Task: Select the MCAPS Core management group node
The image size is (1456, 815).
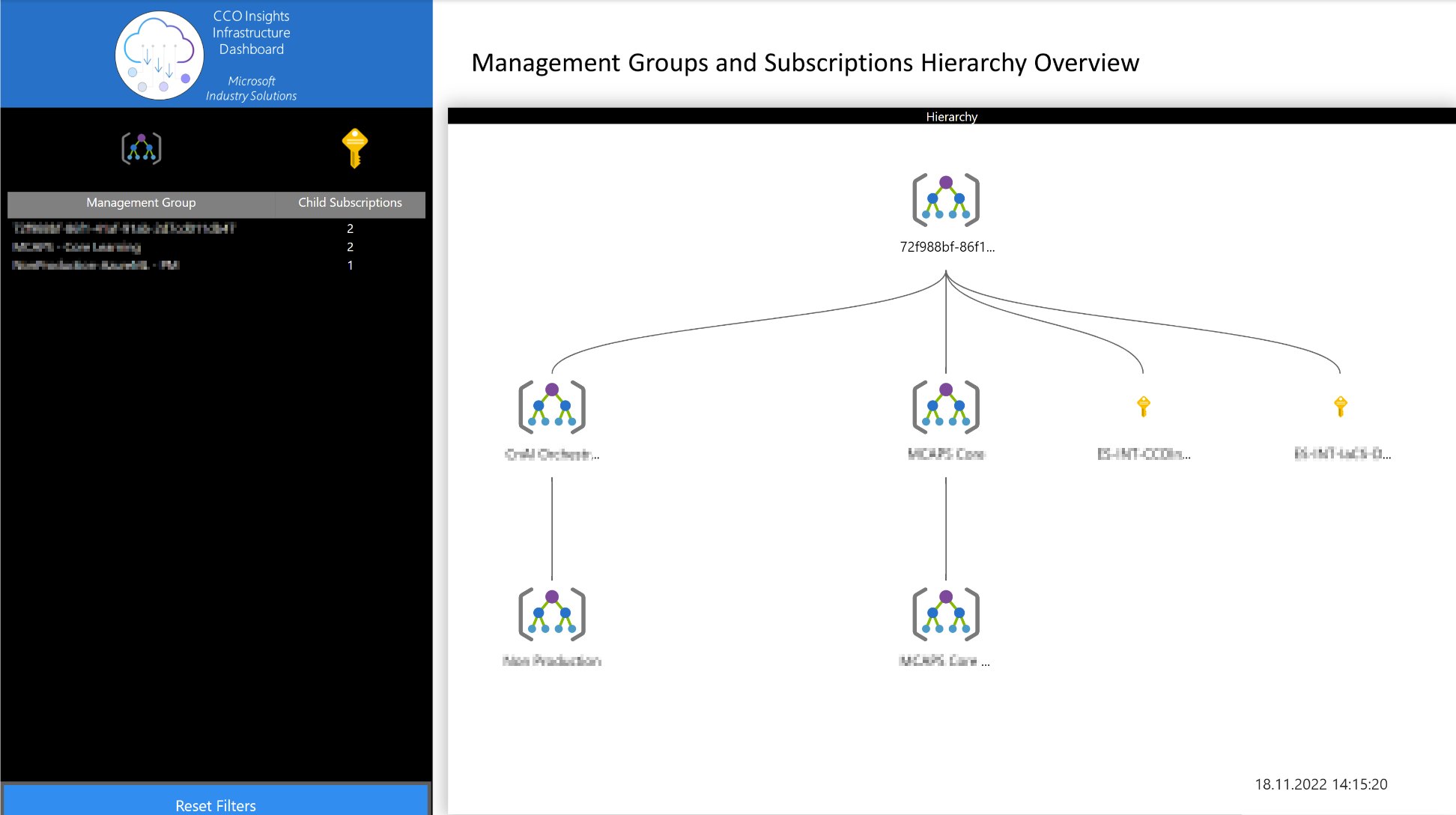Action: [x=946, y=407]
